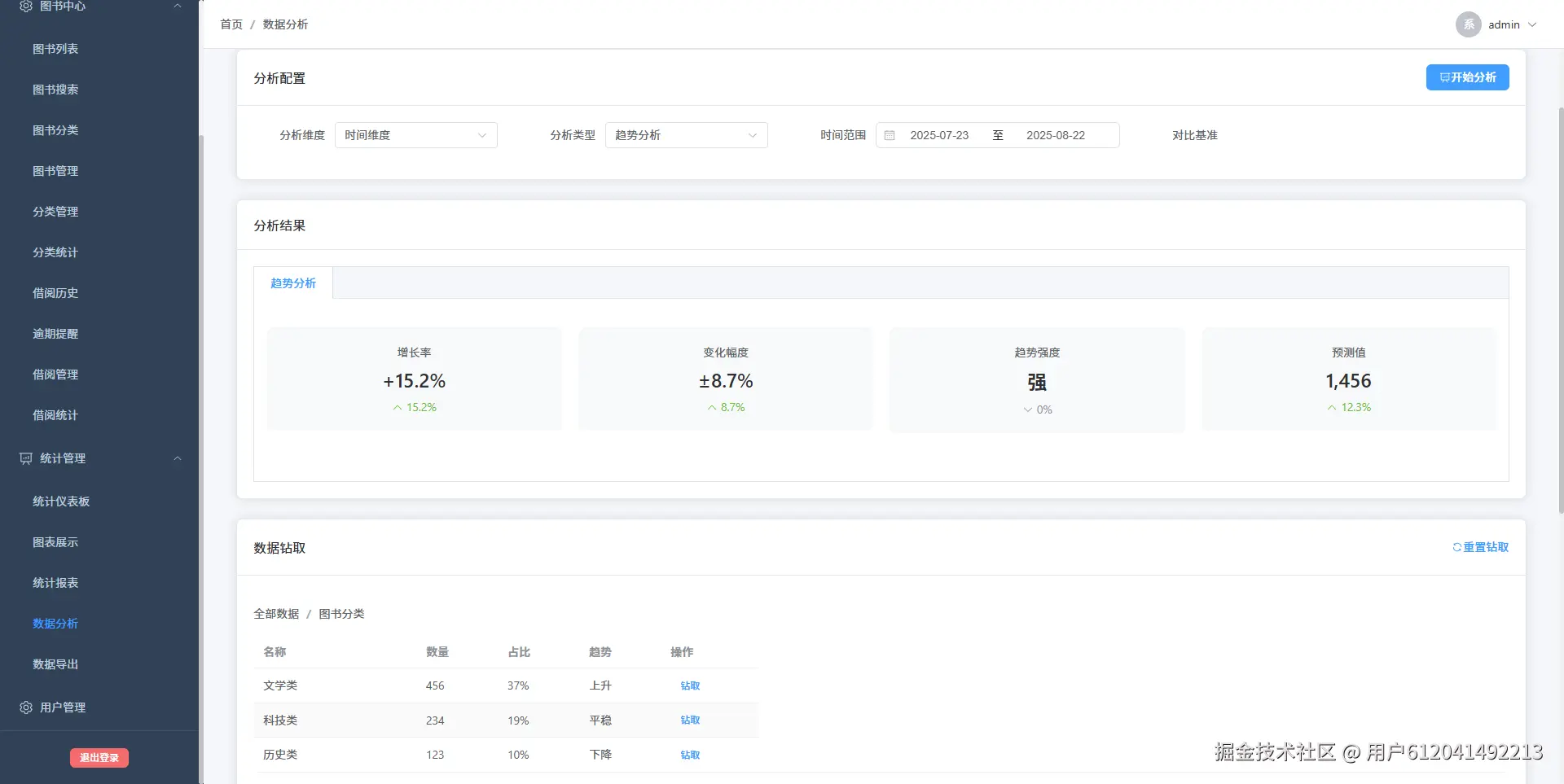Click the 历史类 name cell
Image resolution: width=1564 pixels, height=784 pixels.
coord(280,755)
